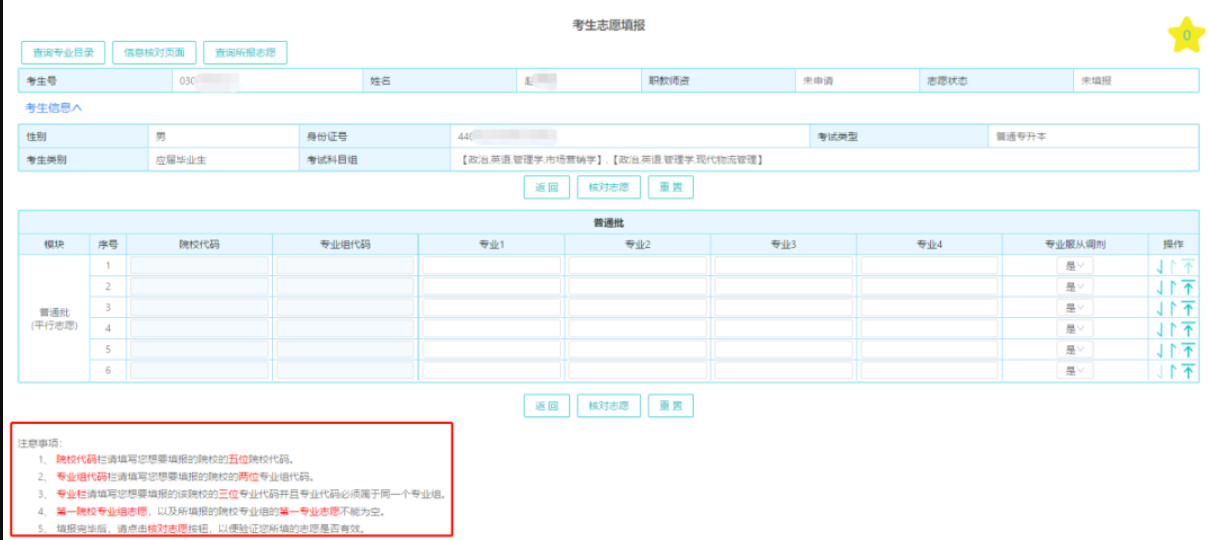Screen dimensions: 1208x540
Task: Collapse the 考生信息 section
Action: click(x=54, y=107)
